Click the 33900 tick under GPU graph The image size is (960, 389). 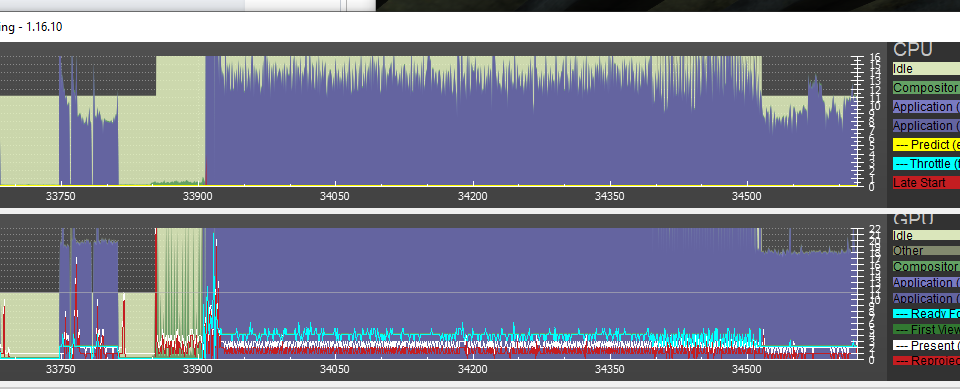point(198,369)
